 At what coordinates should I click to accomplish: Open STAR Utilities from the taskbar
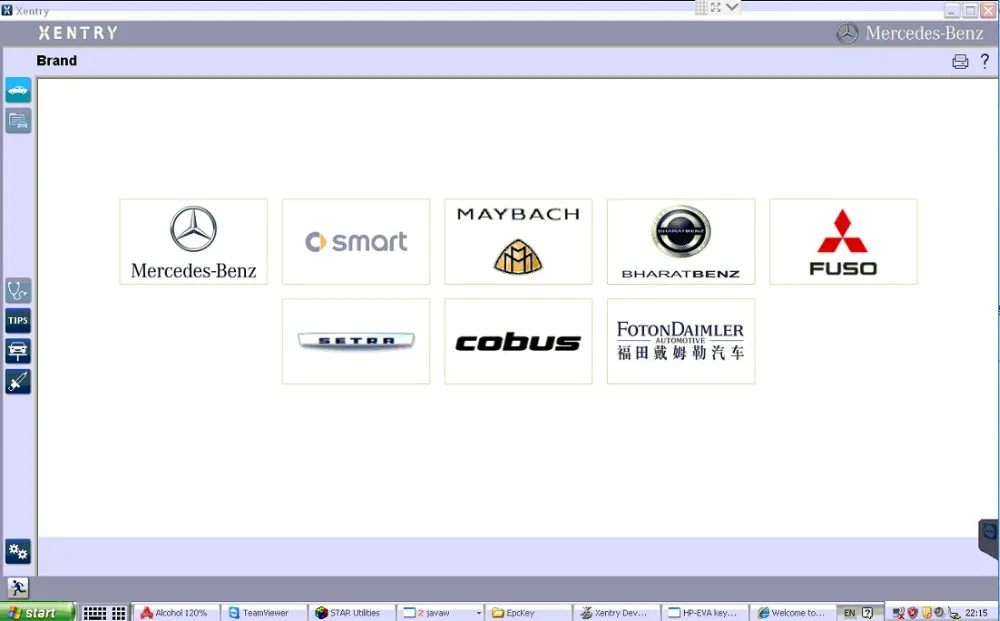pos(353,613)
